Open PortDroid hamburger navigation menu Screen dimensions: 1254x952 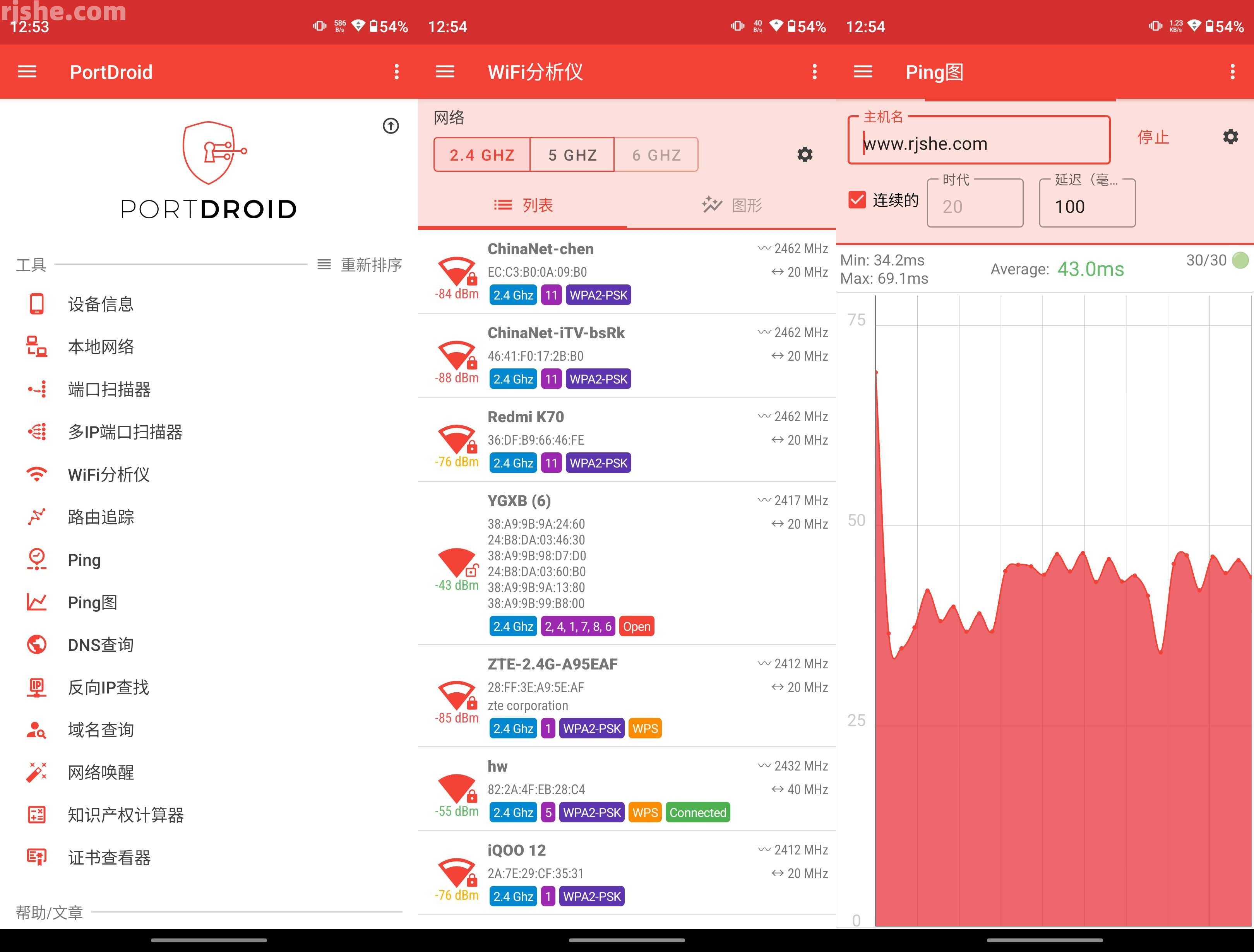point(27,72)
